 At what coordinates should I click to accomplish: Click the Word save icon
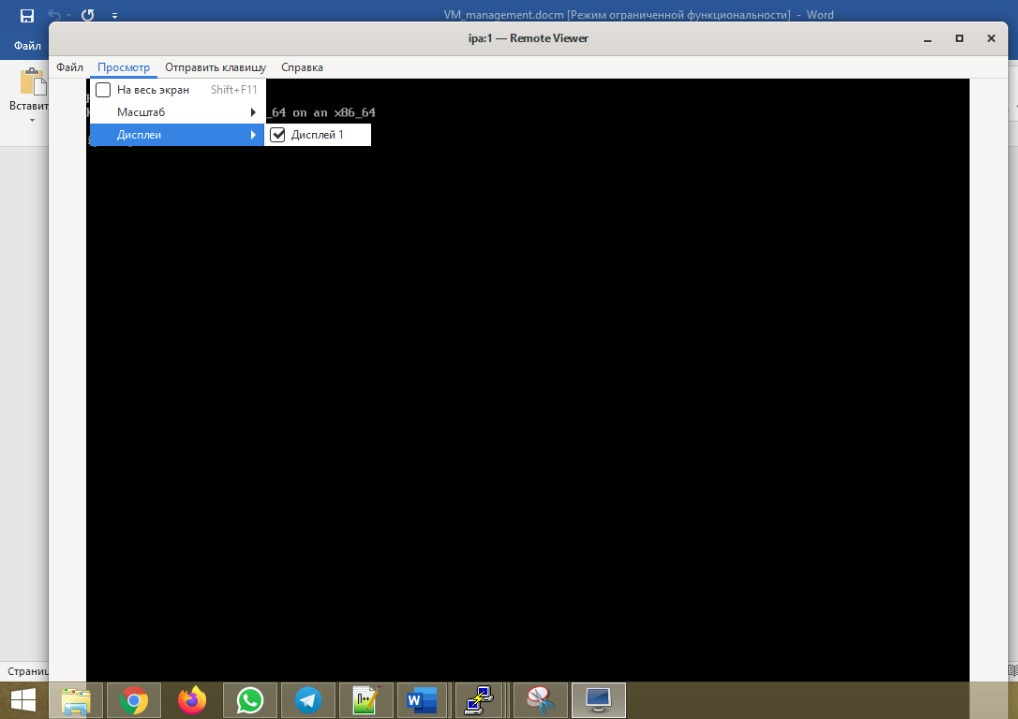pyautogui.click(x=27, y=15)
